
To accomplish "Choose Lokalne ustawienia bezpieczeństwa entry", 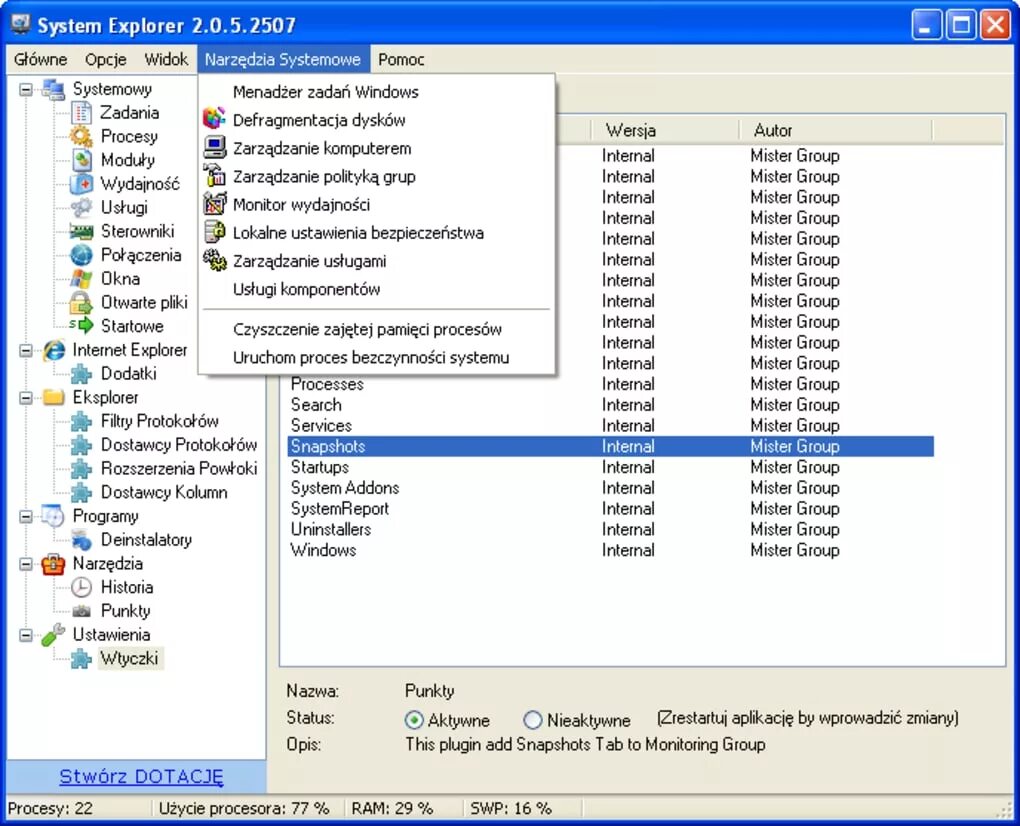I will [377, 233].
